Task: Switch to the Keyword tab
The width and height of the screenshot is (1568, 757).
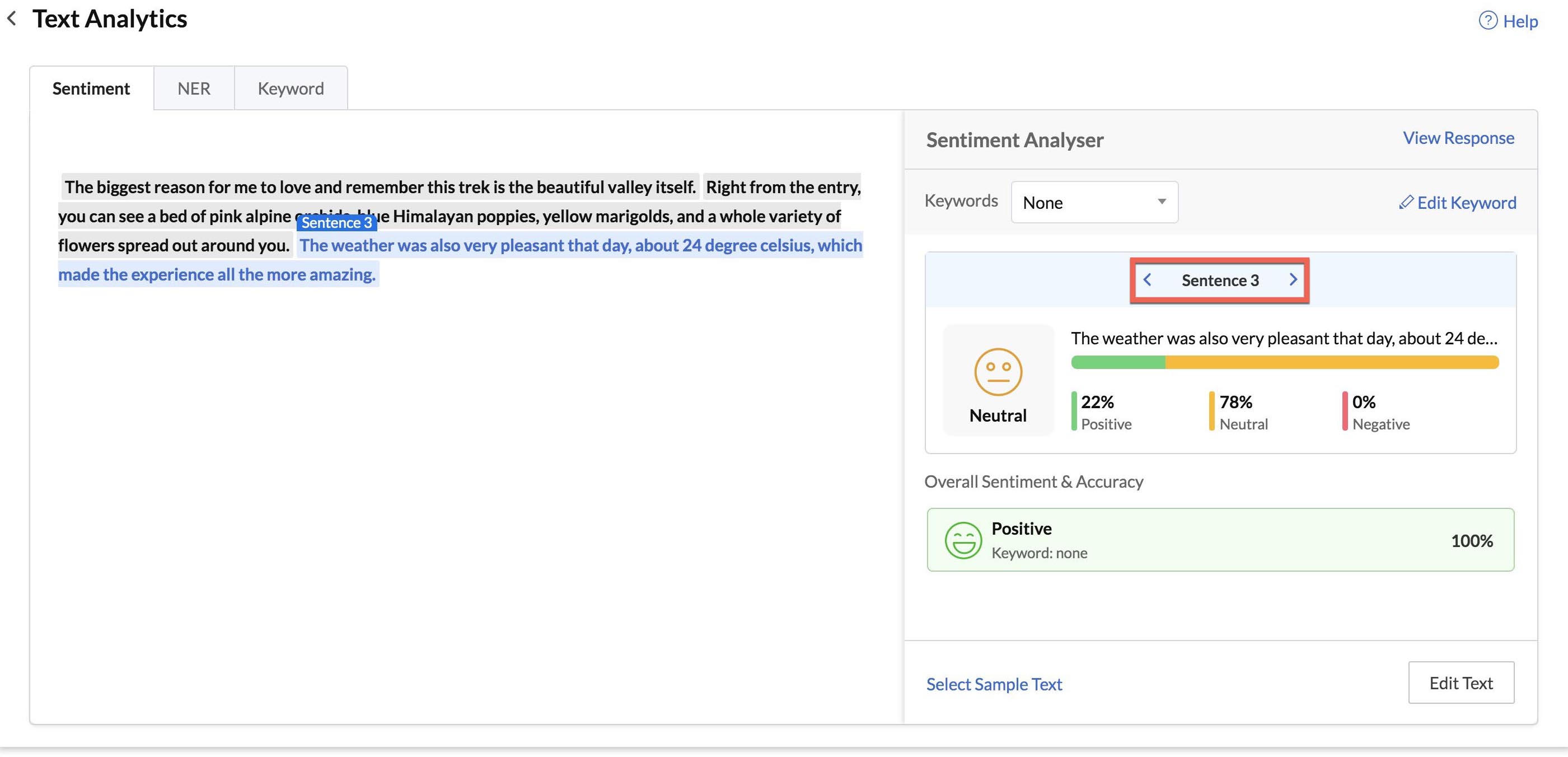Action: pyautogui.click(x=290, y=87)
